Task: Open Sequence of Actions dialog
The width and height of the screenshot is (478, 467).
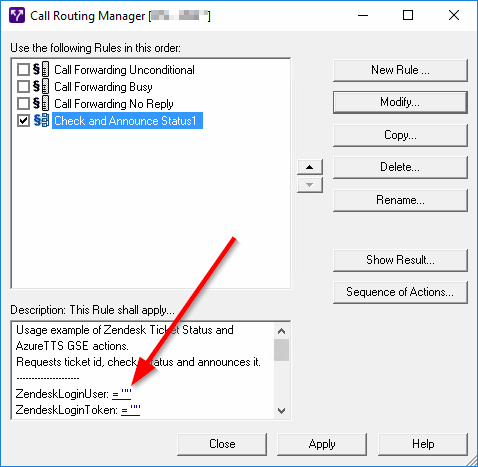Action: (400, 292)
